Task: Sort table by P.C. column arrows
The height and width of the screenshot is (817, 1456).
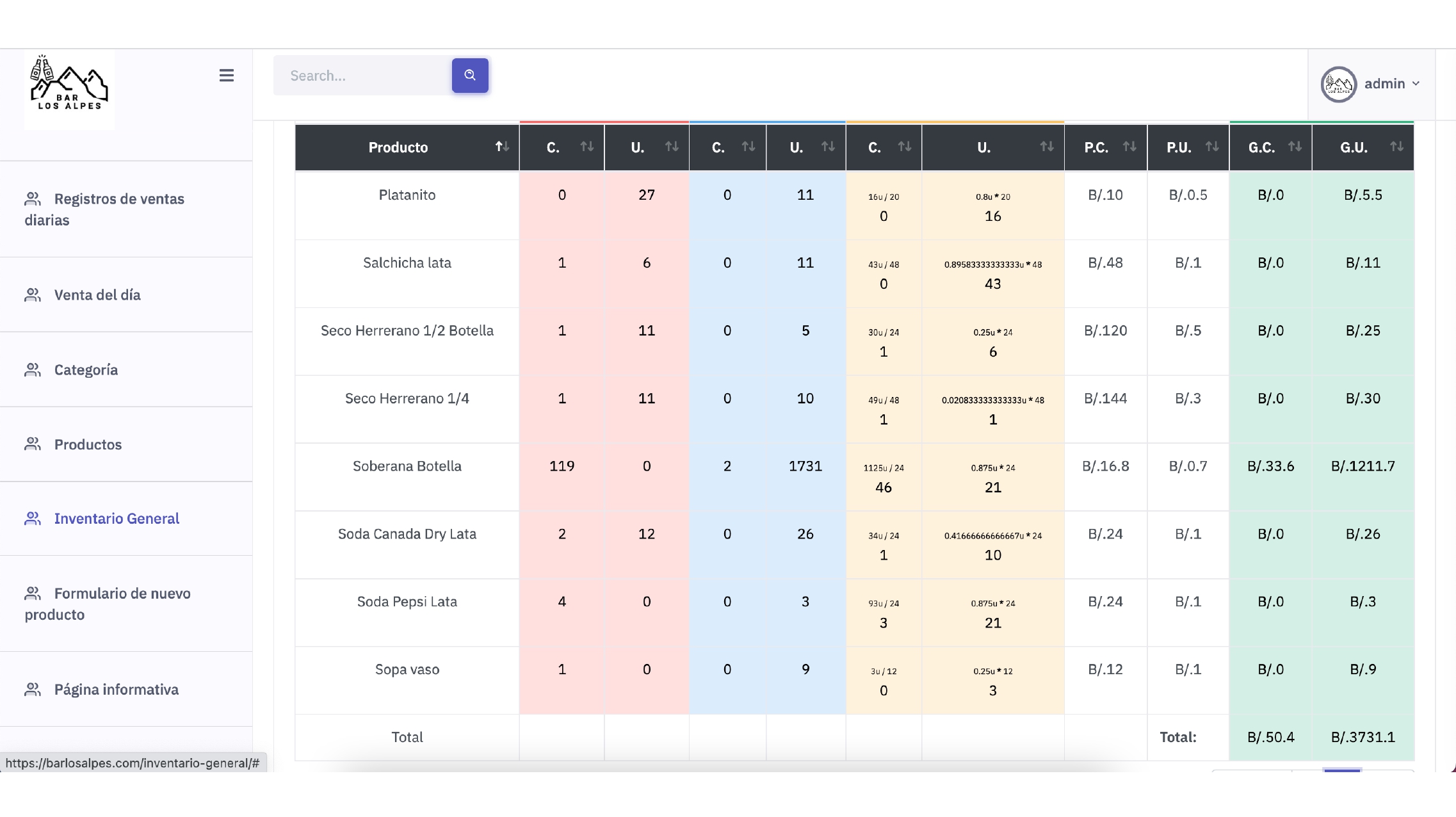Action: 1129,147
